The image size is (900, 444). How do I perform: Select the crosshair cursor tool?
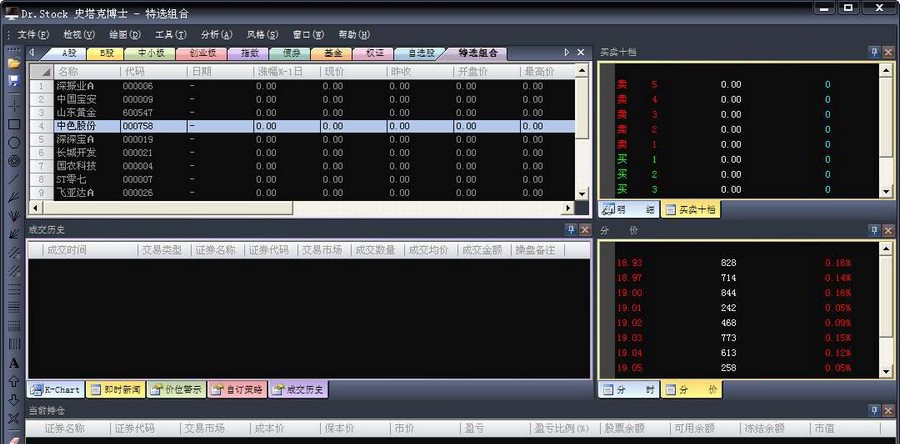click(x=14, y=107)
